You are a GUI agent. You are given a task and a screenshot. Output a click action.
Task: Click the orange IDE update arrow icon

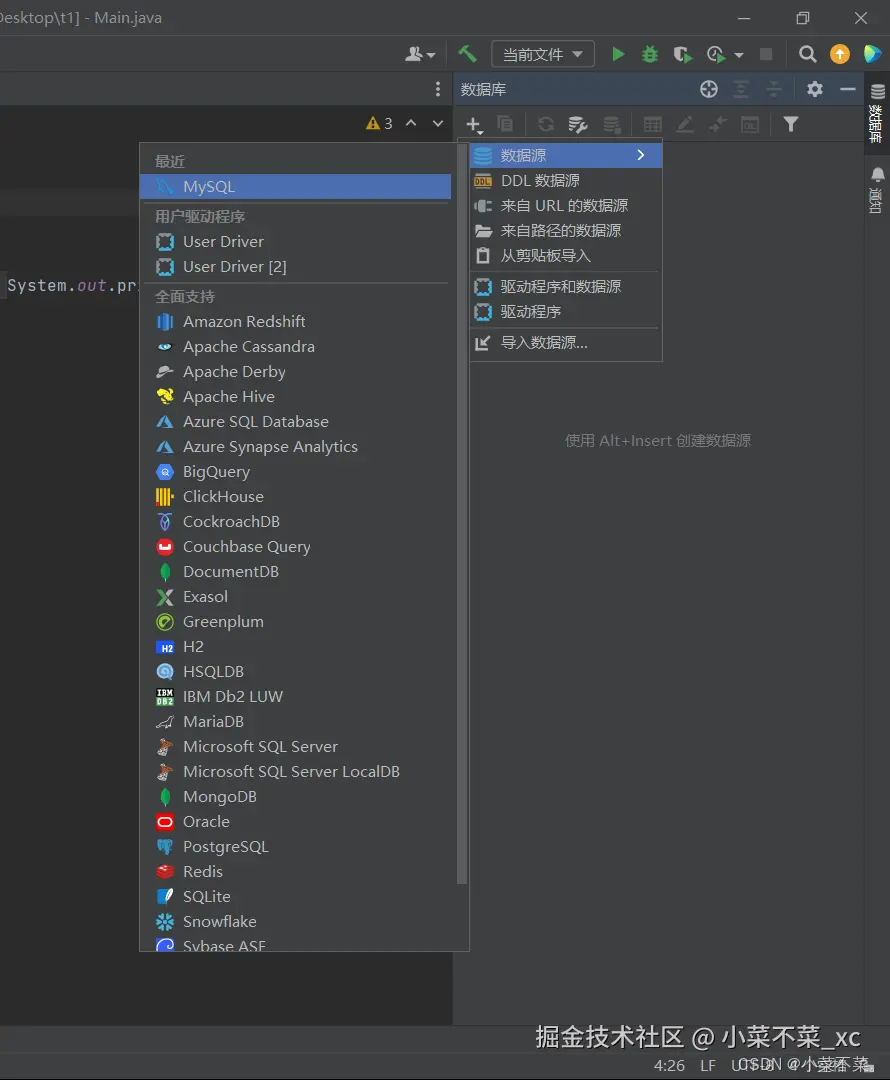840,54
